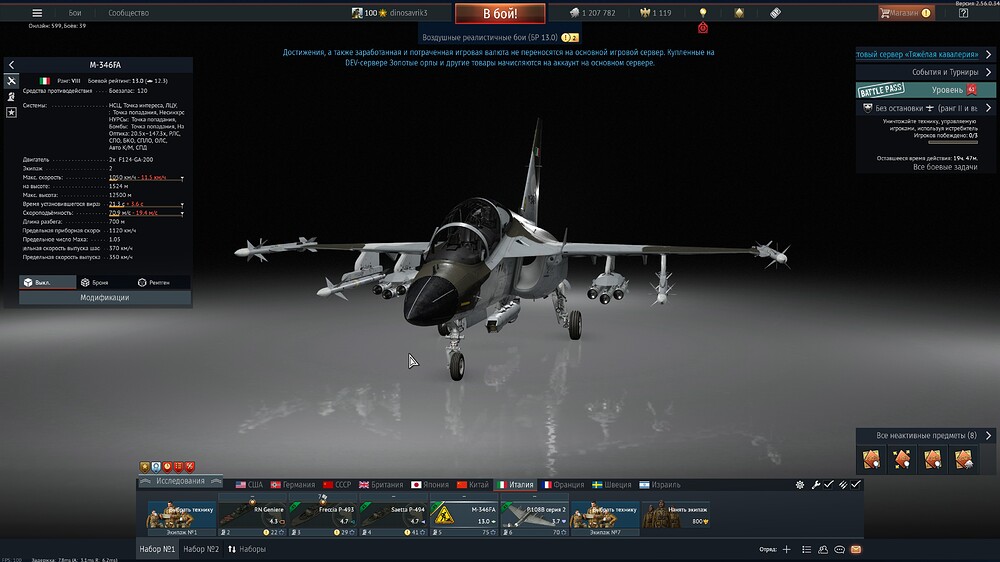Open crew slot settings gear icon
The height and width of the screenshot is (562, 1000).
800,485
